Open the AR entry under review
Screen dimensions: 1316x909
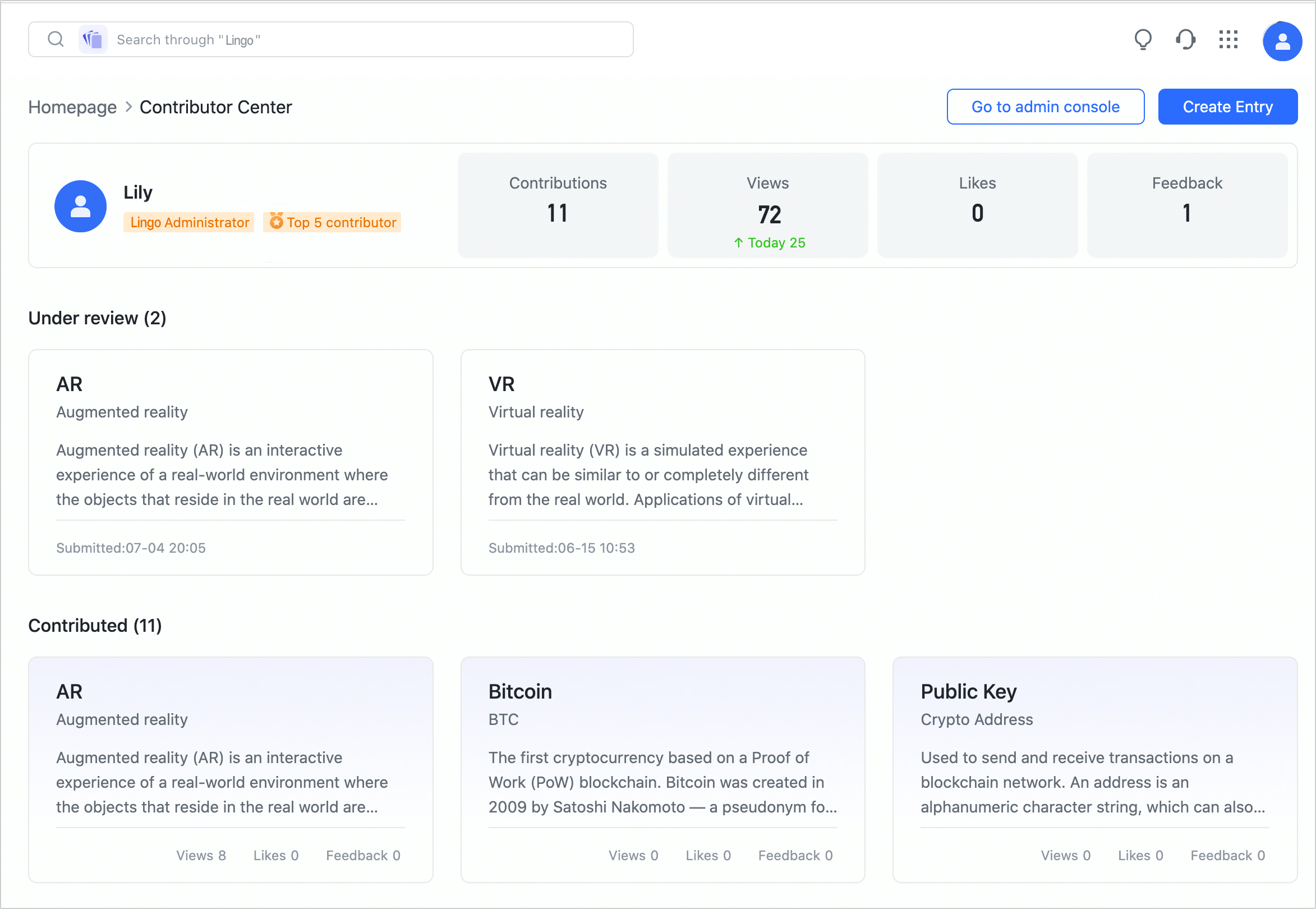pos(231,461)
